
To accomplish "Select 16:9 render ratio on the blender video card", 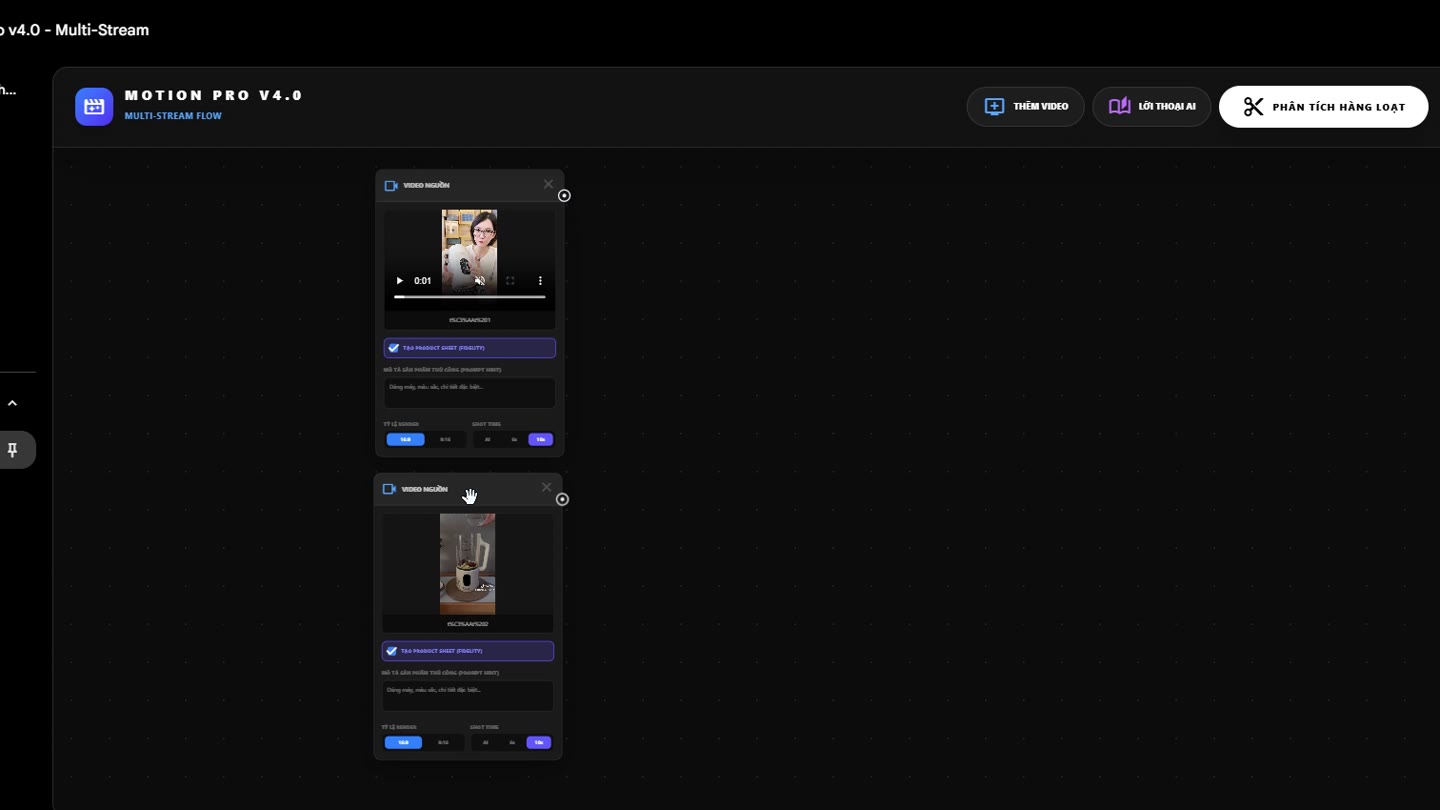I will 403,742.
